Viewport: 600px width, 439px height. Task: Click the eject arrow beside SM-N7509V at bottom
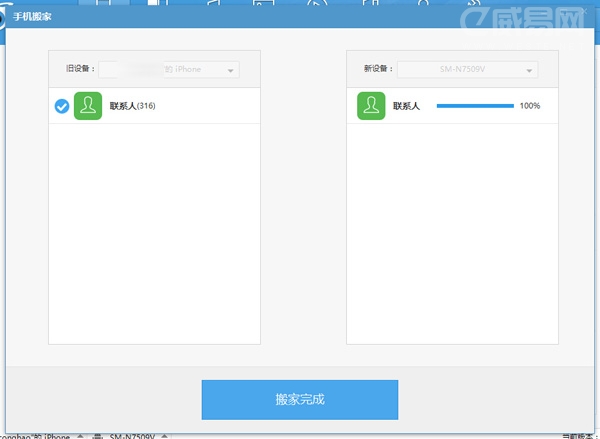click(x=165, y=436)
